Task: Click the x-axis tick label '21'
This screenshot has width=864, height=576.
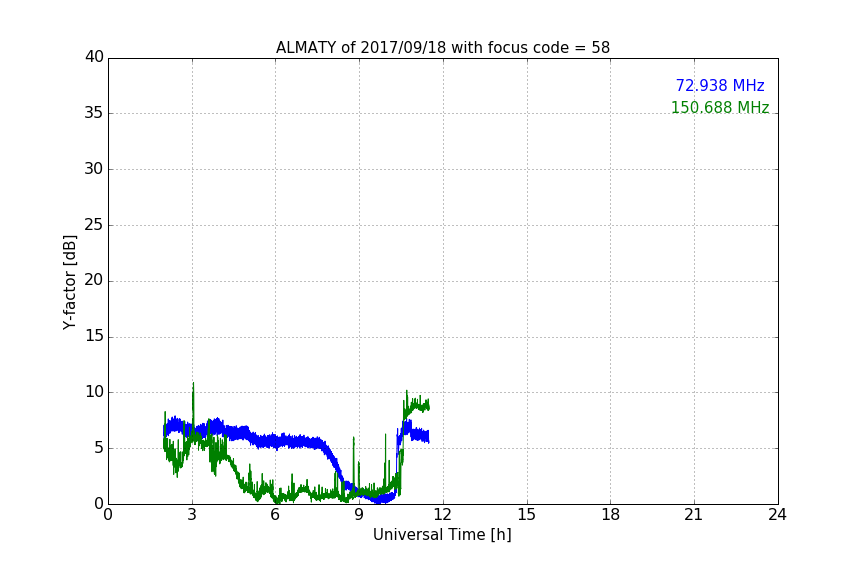Action: point(694,515)
